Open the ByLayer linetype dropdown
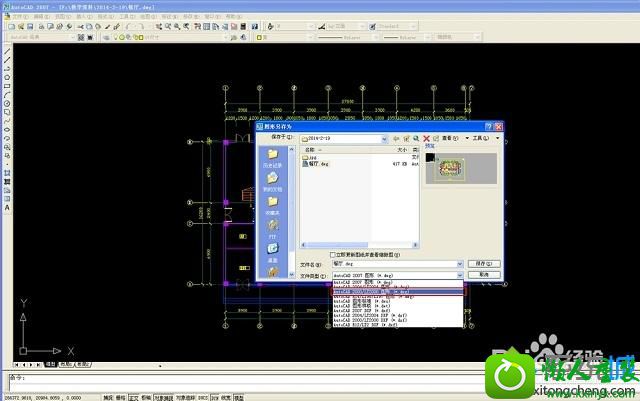Screen dimensions: 640x401 pyautogui.click(x=375, y=37)
